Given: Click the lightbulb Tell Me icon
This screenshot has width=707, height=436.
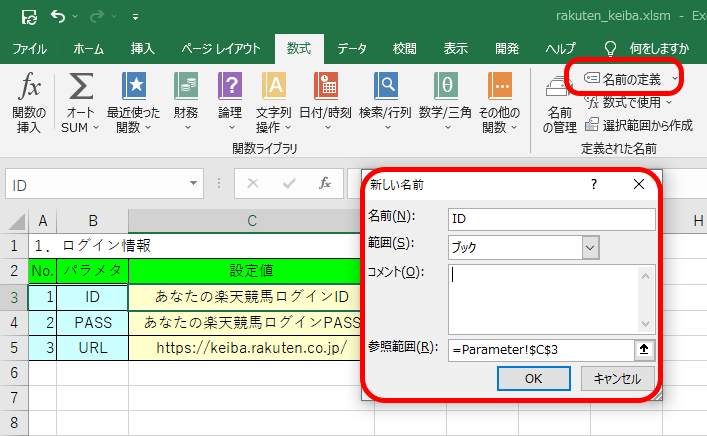Looking at the screenshot, I should (610, 48).
